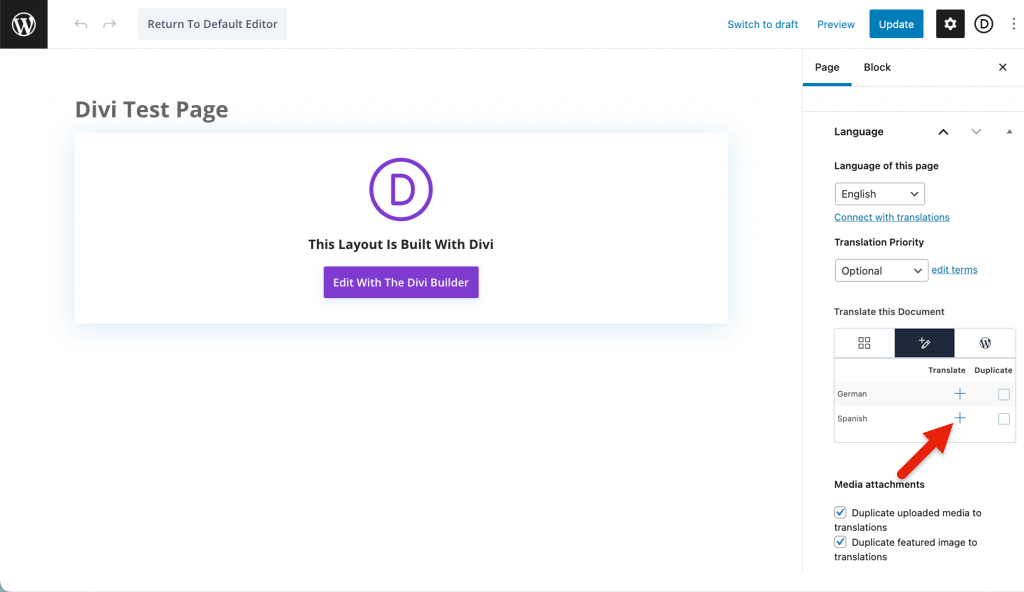Image resolution: width=1024 pixels, height=592 pixels.
Task: Click the edit terms link
Action: click(x=954, y=270)
